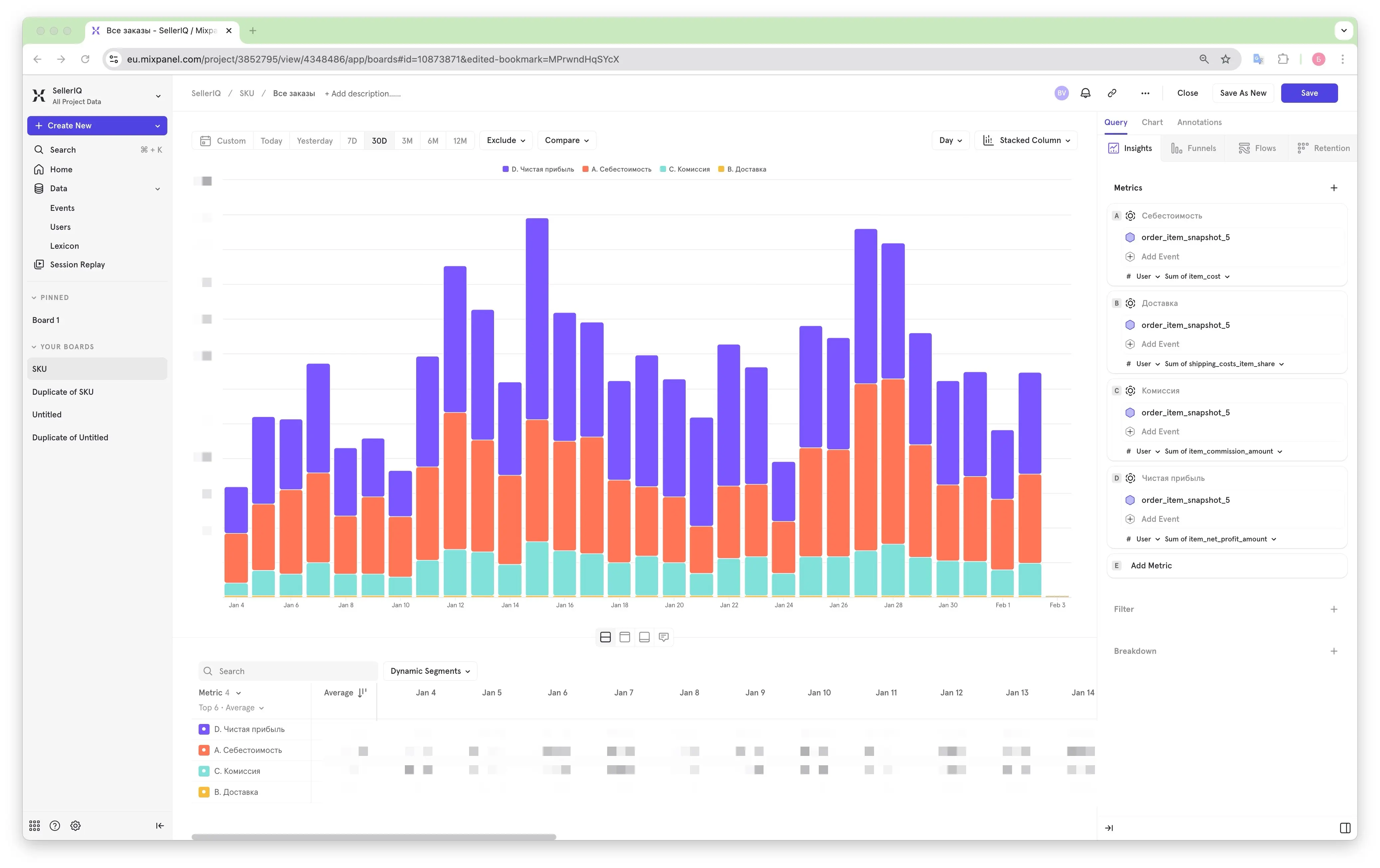Open Session Replay from the sidebar

[97, 264]
